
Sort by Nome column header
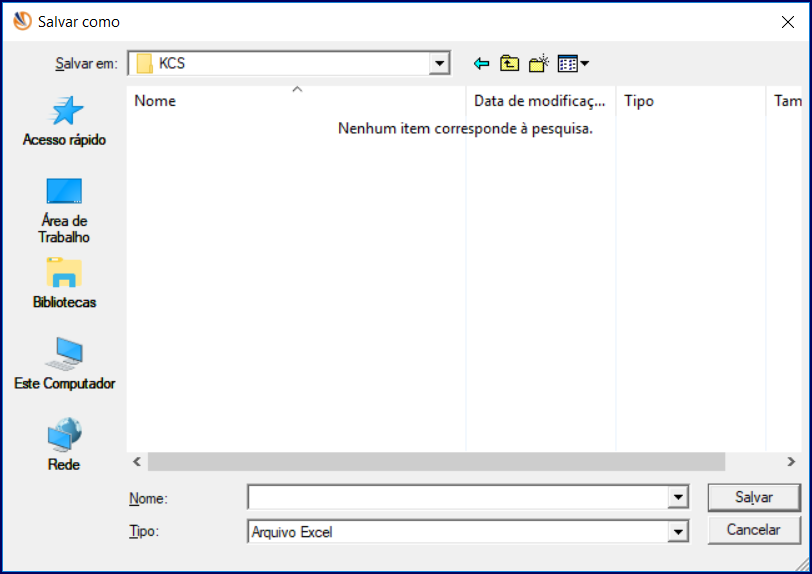point(296,101)
